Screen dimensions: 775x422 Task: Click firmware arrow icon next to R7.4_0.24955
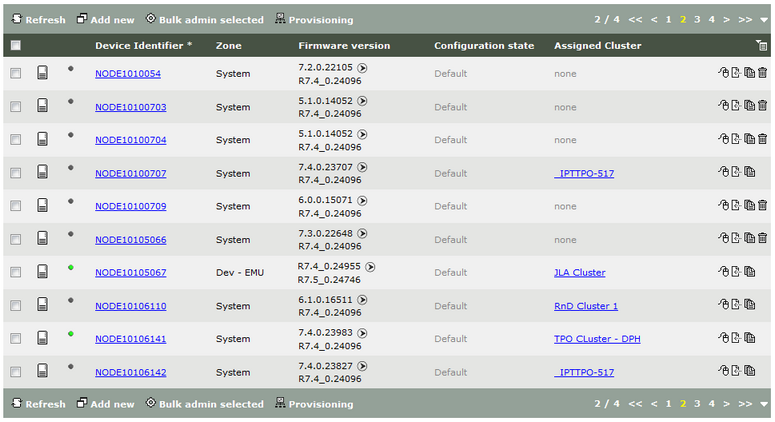point(370,267)
